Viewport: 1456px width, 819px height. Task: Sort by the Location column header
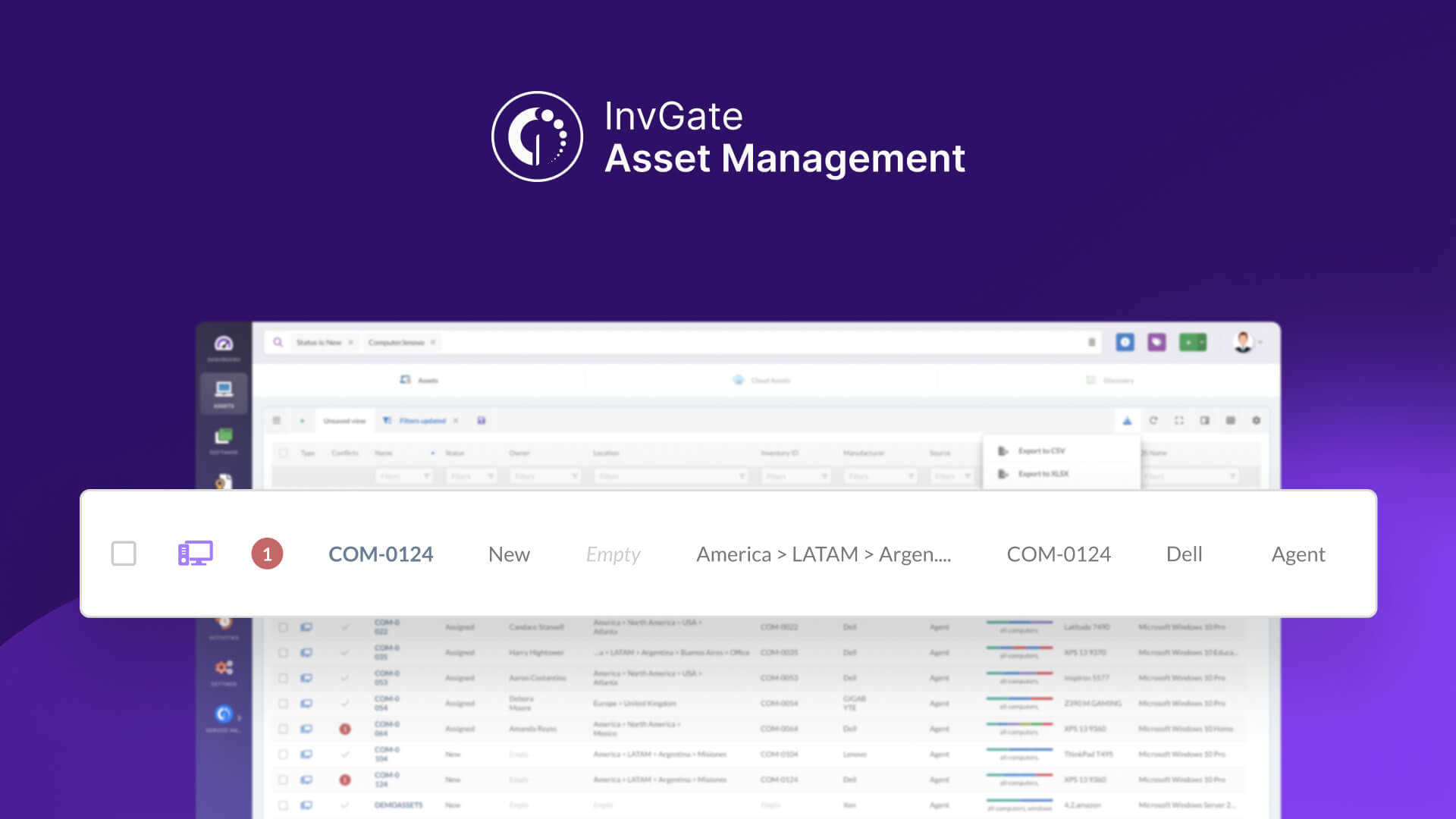pos(606,453)
